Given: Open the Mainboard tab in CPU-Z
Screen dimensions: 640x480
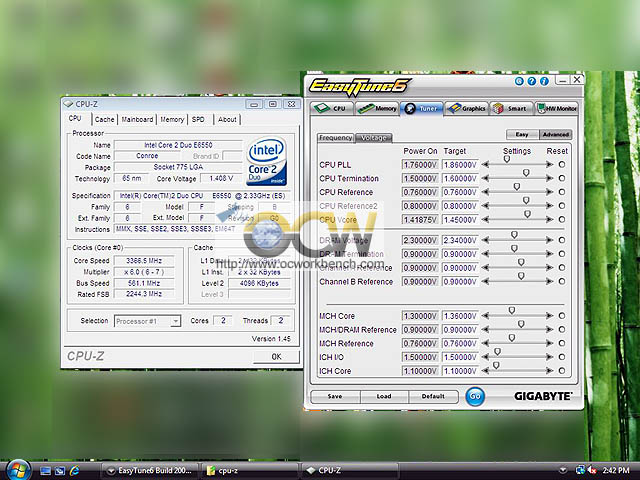Looking at the screenshot, I should click(137, 119).
